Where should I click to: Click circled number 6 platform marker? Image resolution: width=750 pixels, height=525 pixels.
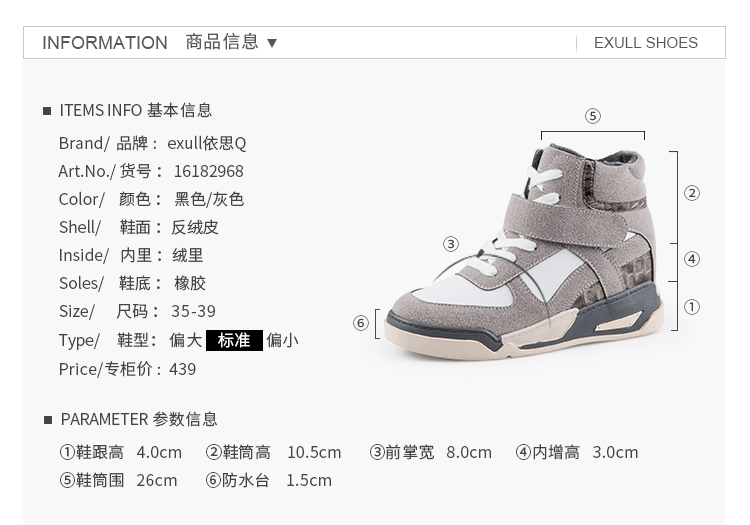point(361,323)
